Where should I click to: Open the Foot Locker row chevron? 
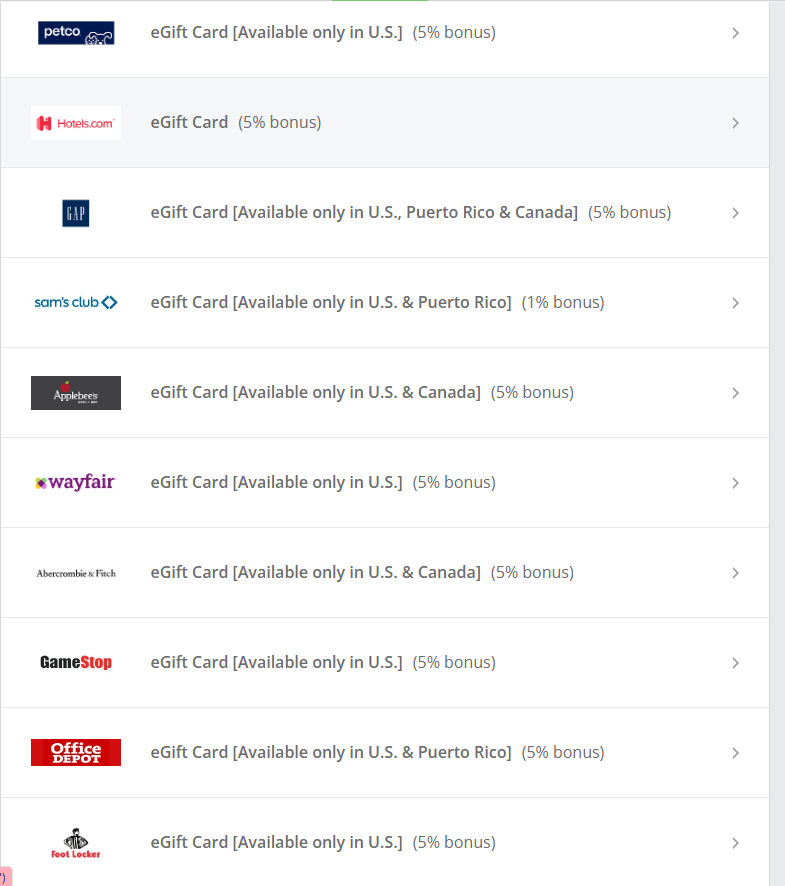(735, 843)
